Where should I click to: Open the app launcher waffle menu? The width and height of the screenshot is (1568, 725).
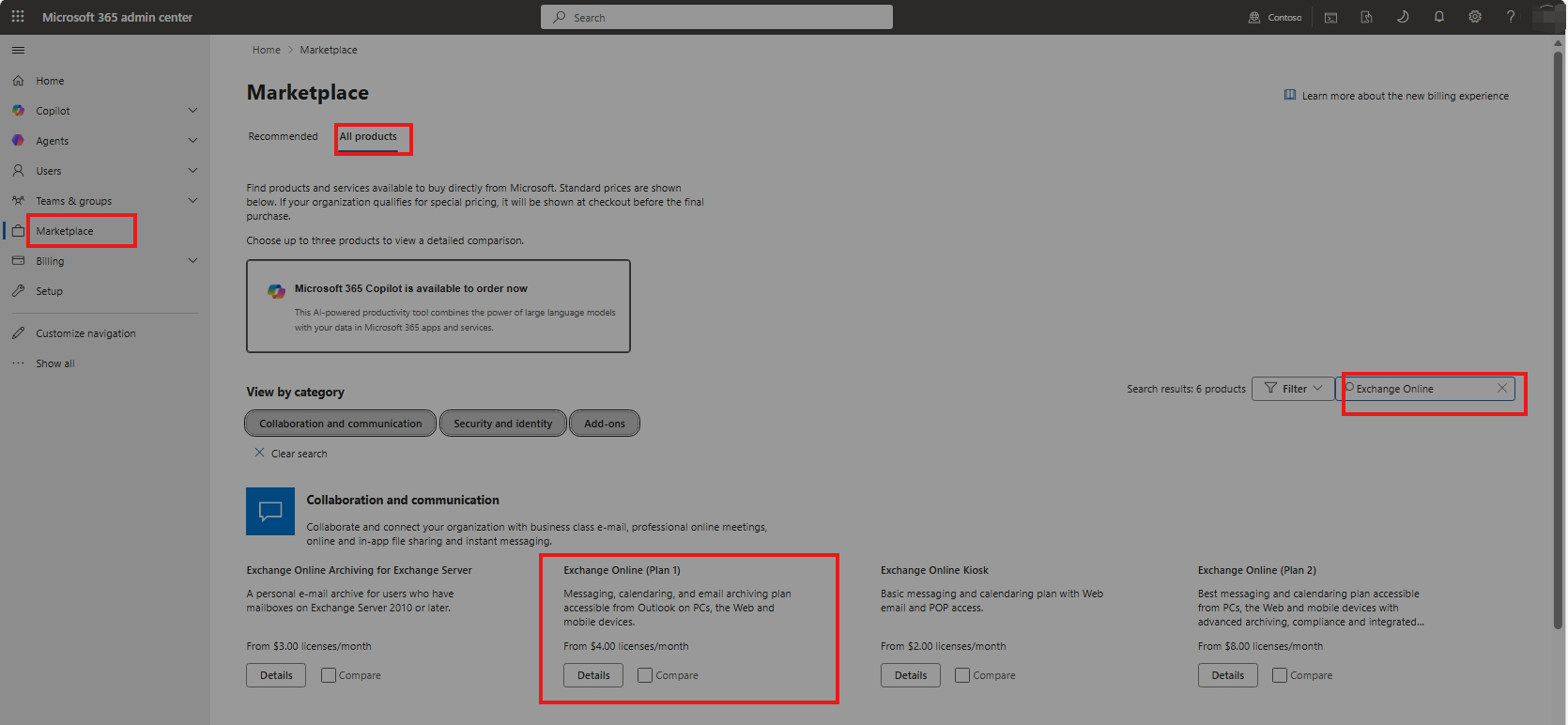coord(18,17)
